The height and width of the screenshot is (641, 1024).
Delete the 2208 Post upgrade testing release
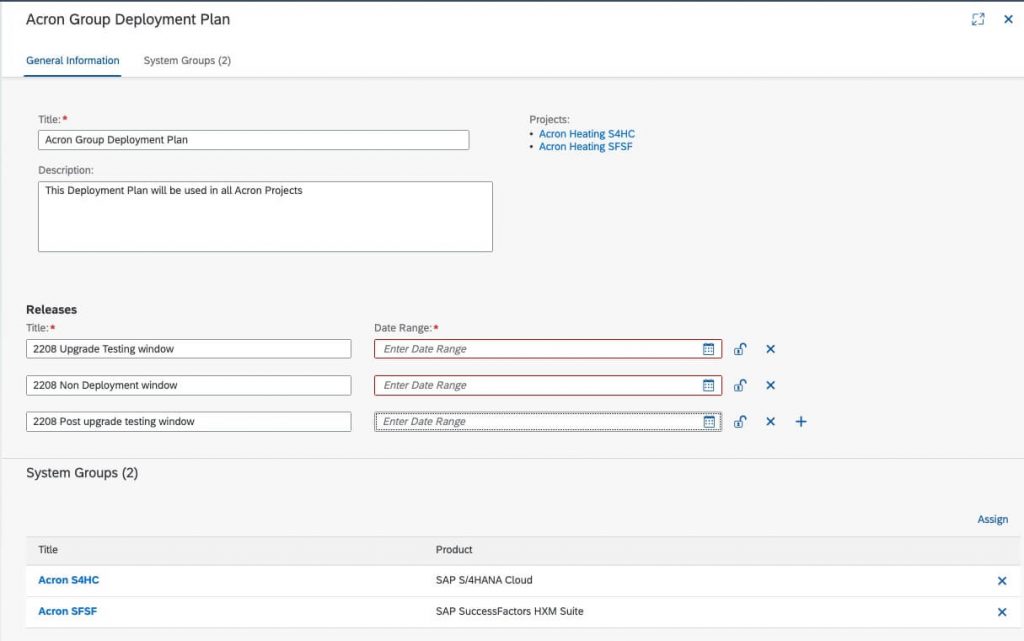click(771, 422)
